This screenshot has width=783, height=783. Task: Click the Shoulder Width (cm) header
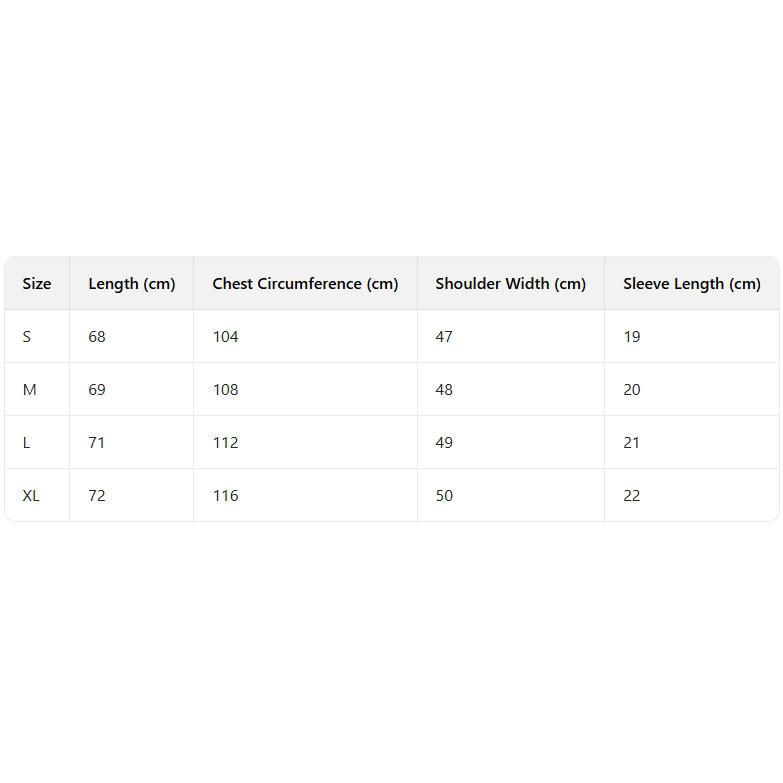tap(510, 284)
